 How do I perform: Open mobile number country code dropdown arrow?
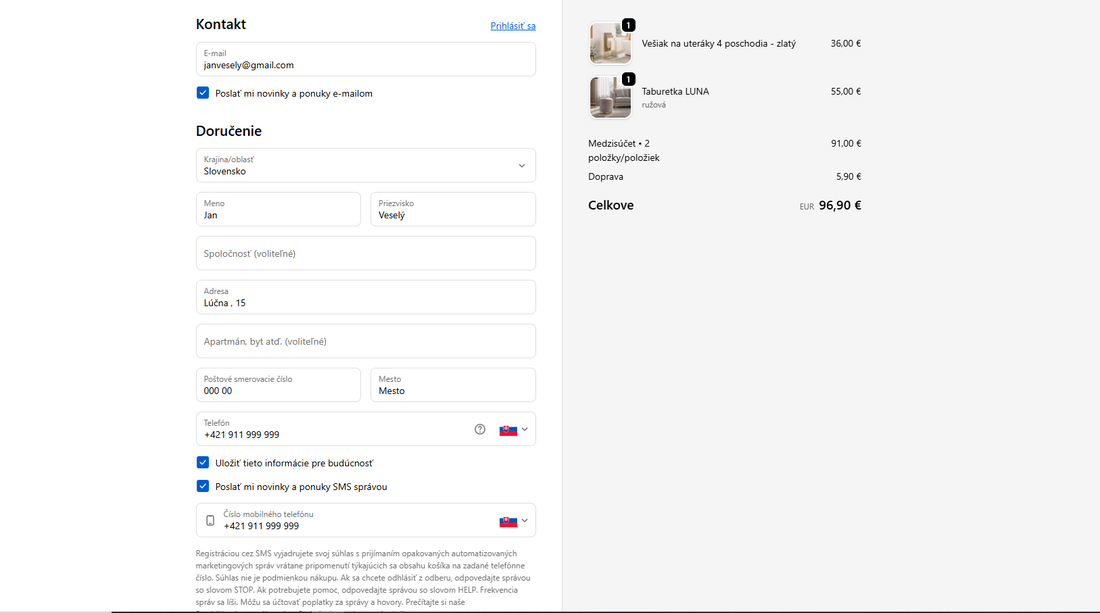coord(525,521)
